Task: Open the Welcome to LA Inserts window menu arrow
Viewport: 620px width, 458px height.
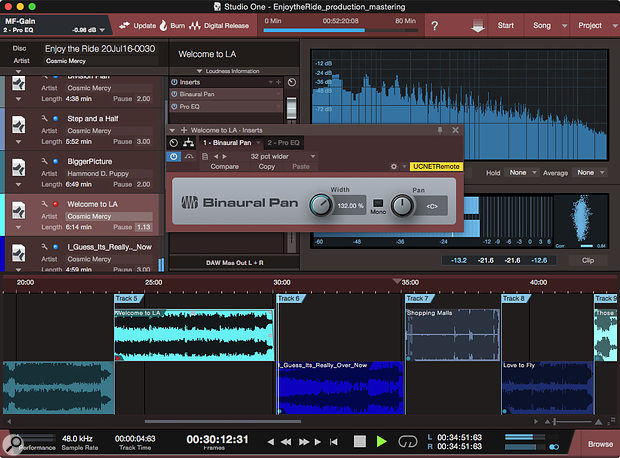Action: click(172, 130)
